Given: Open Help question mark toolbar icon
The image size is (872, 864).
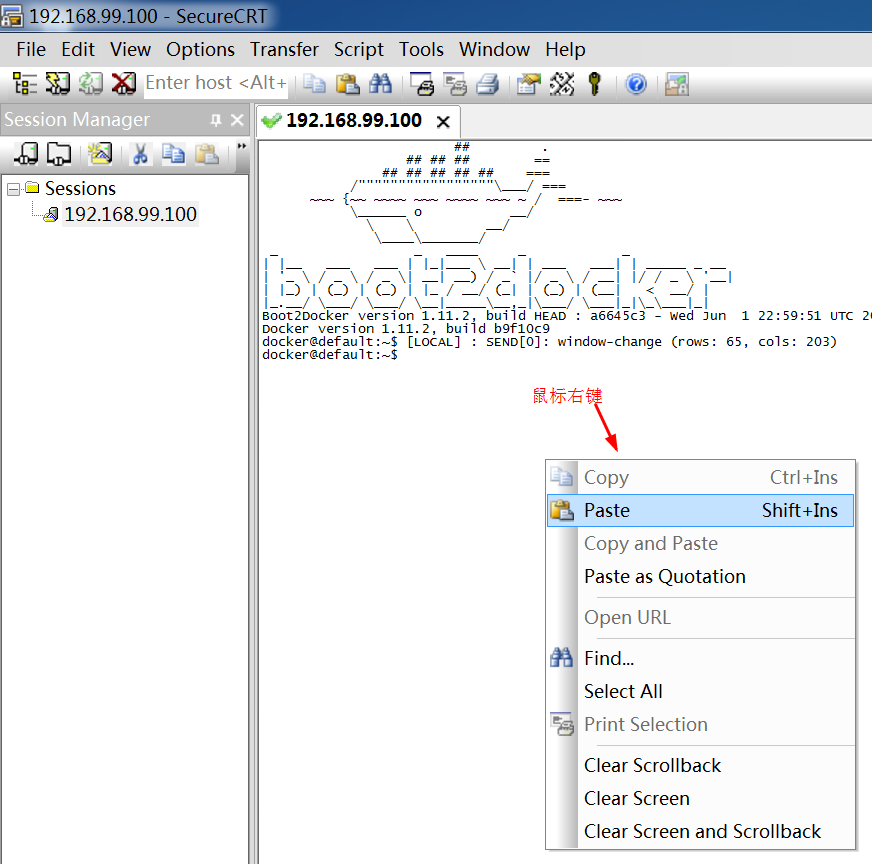Looking at the screenshot, I should 636,85.
